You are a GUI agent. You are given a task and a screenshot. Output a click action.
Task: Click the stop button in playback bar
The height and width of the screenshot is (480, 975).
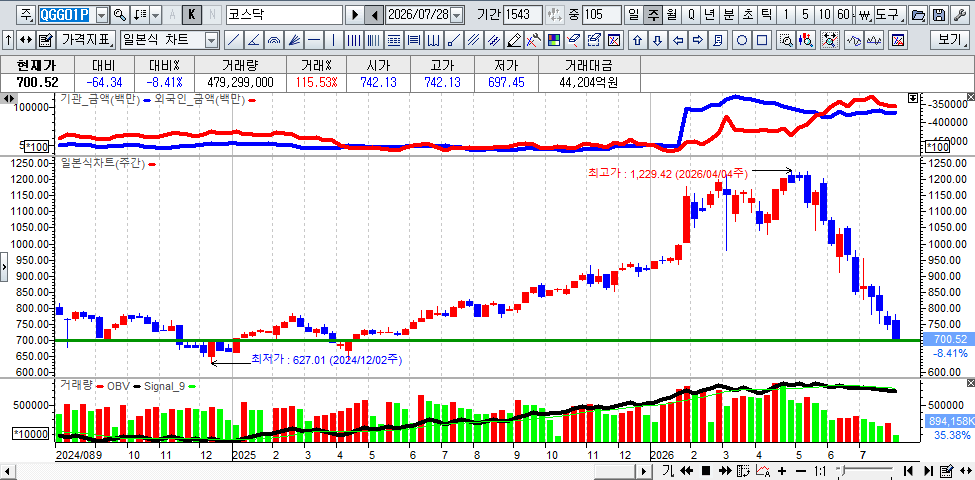click(705, 470)
